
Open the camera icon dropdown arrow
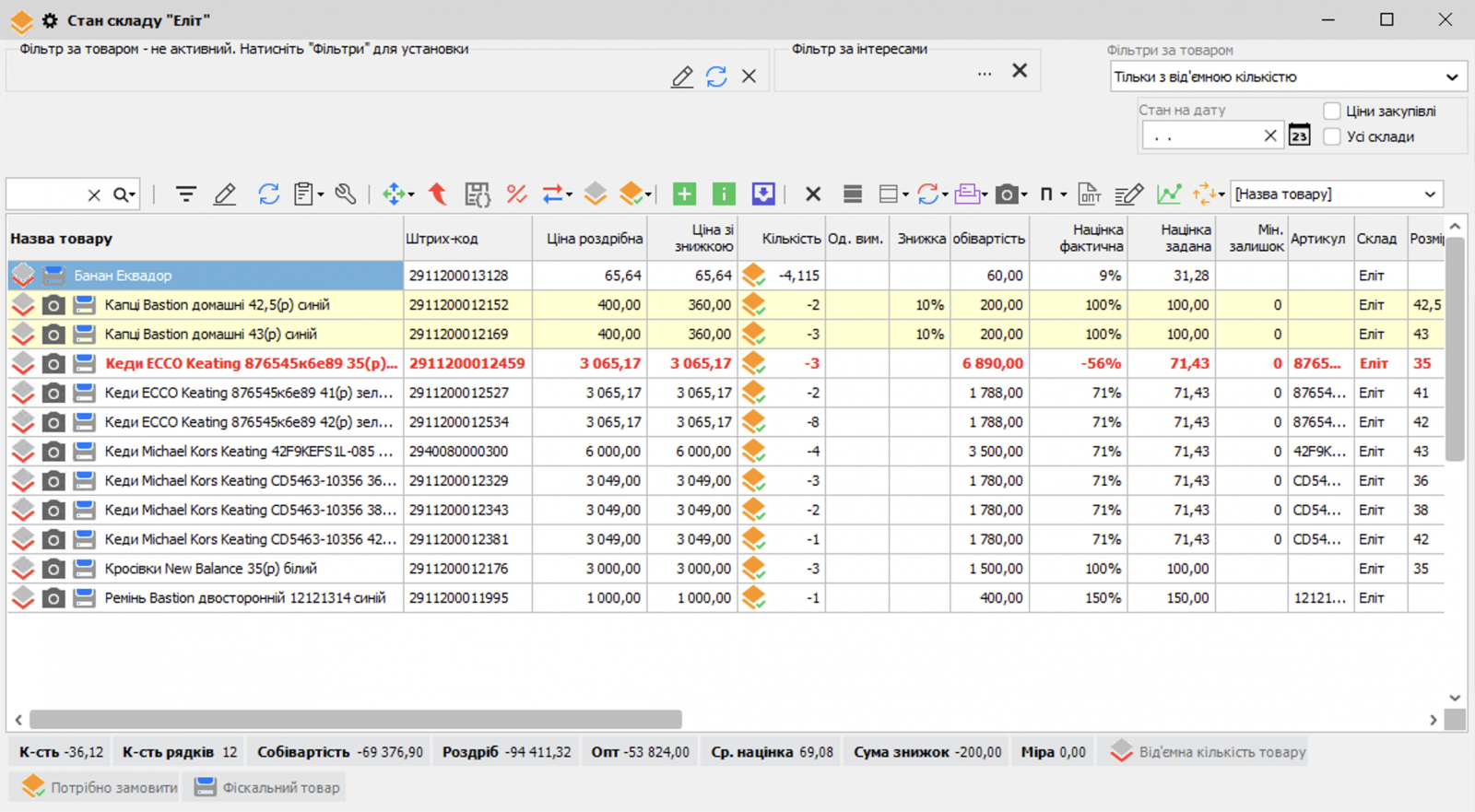[x=1024, y=195]
